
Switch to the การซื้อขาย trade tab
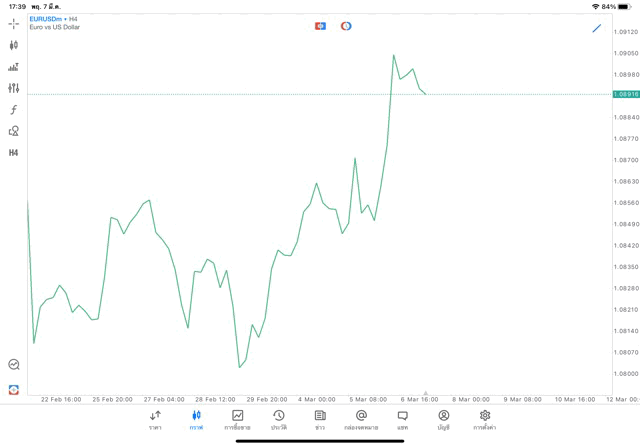(x=238, y=419)
